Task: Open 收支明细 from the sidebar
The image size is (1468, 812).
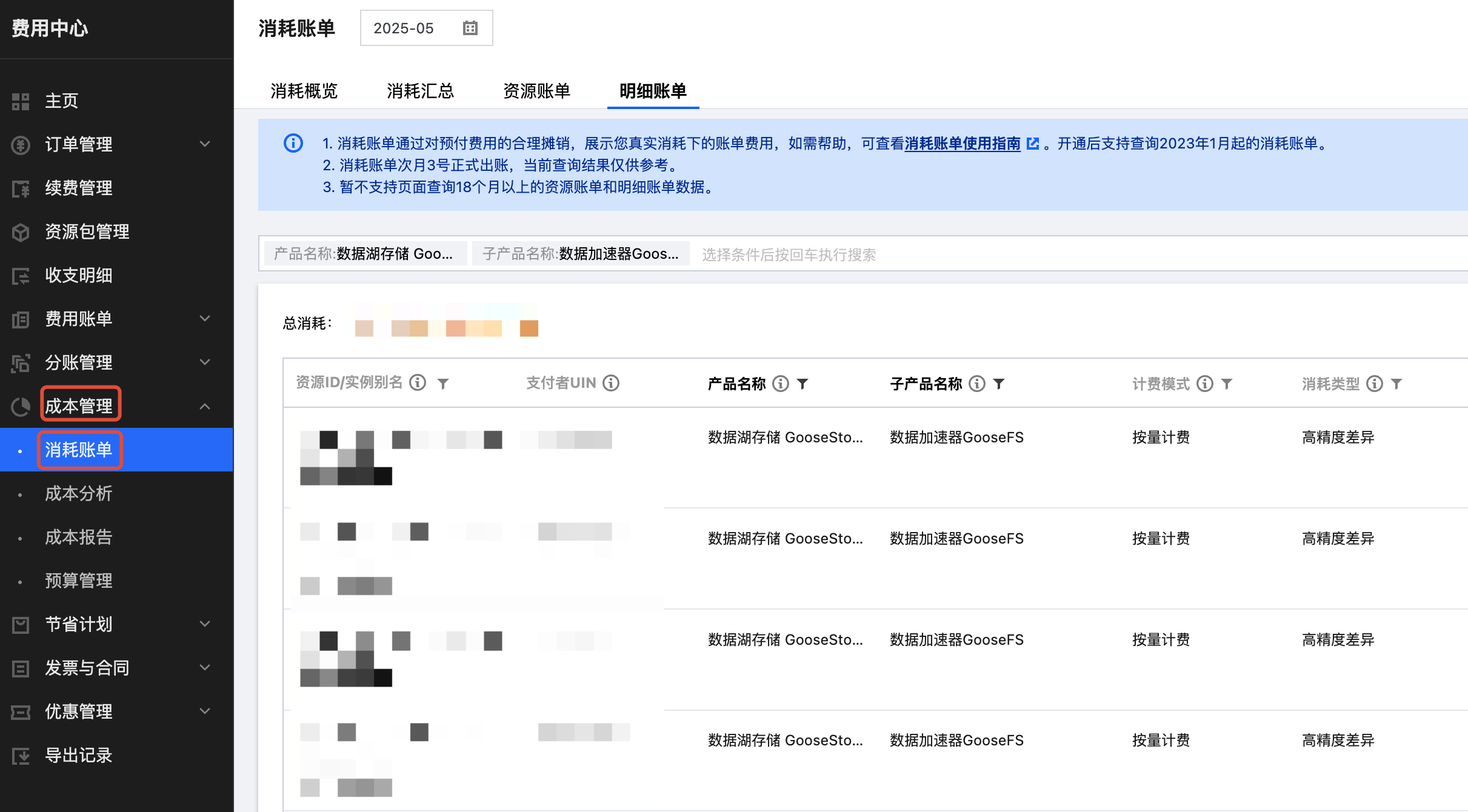Action: (78, 275)
